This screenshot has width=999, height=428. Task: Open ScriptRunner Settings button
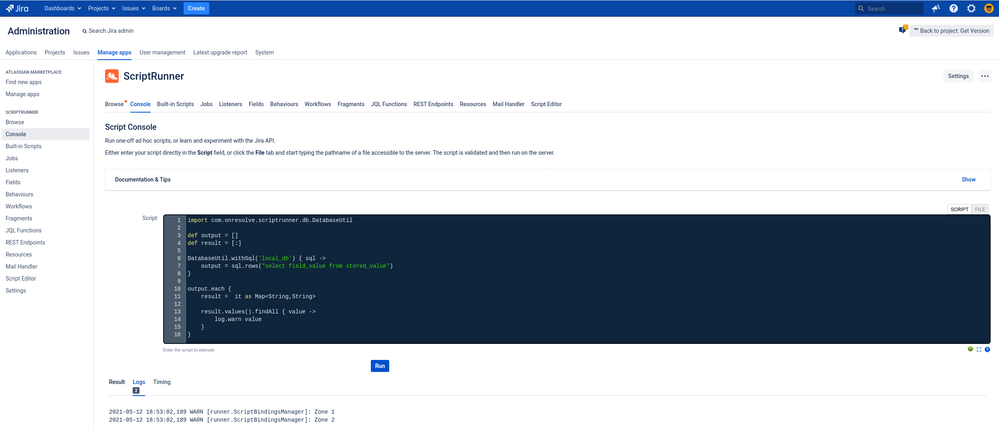tap(958, 76)
